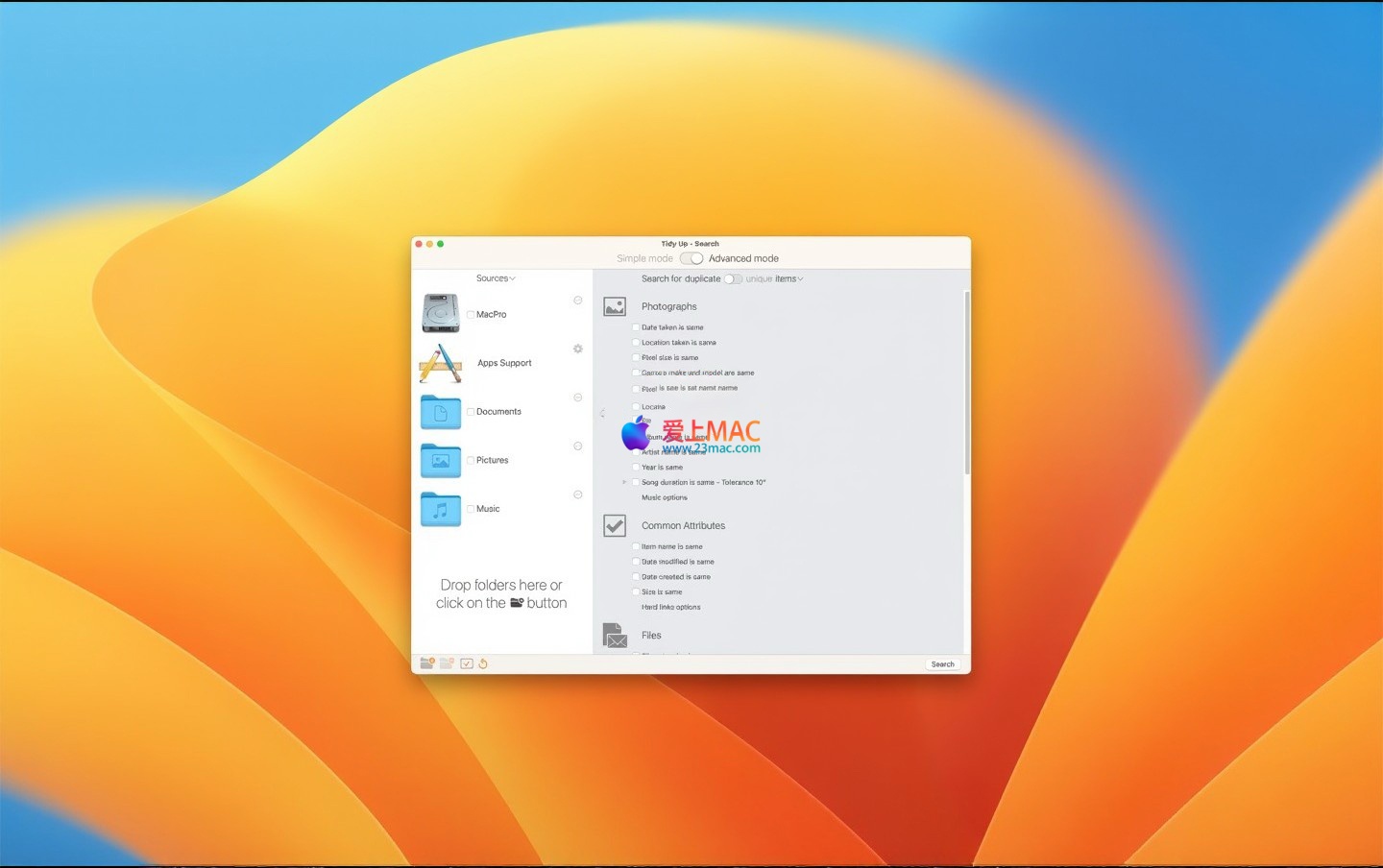Image resolution: width=1383 pixels, height=868 pixels.
Task: Check 'Date taken is same' option
Action: coord(636,327)
